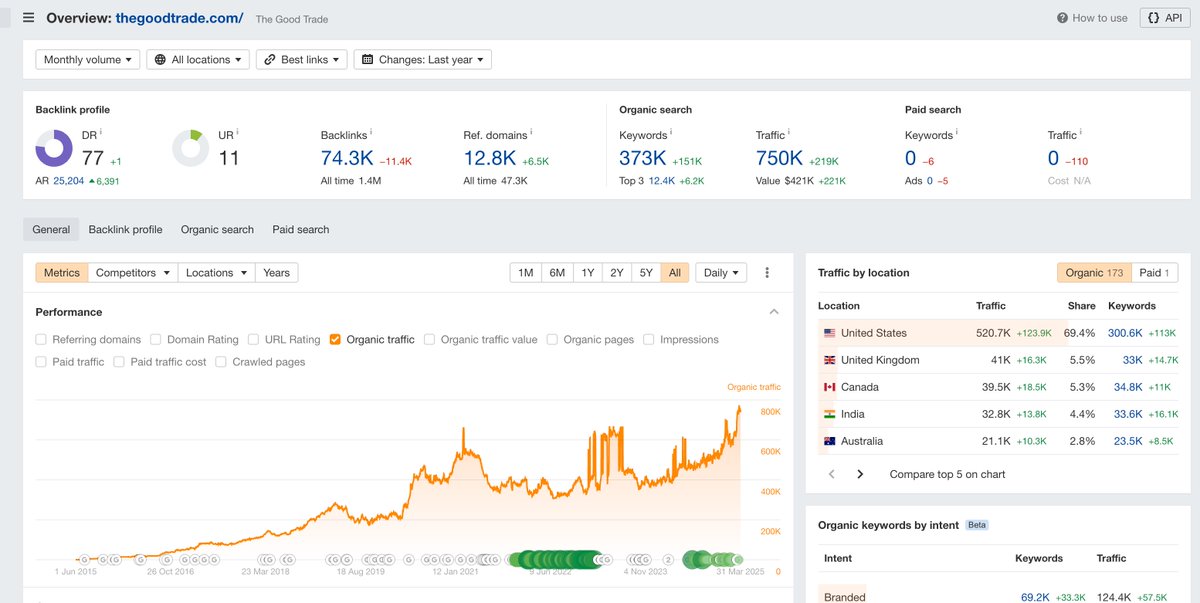The image size is (1200, 603).
Task: Open the Monthly volume dropdown
Action: point(87,59)
